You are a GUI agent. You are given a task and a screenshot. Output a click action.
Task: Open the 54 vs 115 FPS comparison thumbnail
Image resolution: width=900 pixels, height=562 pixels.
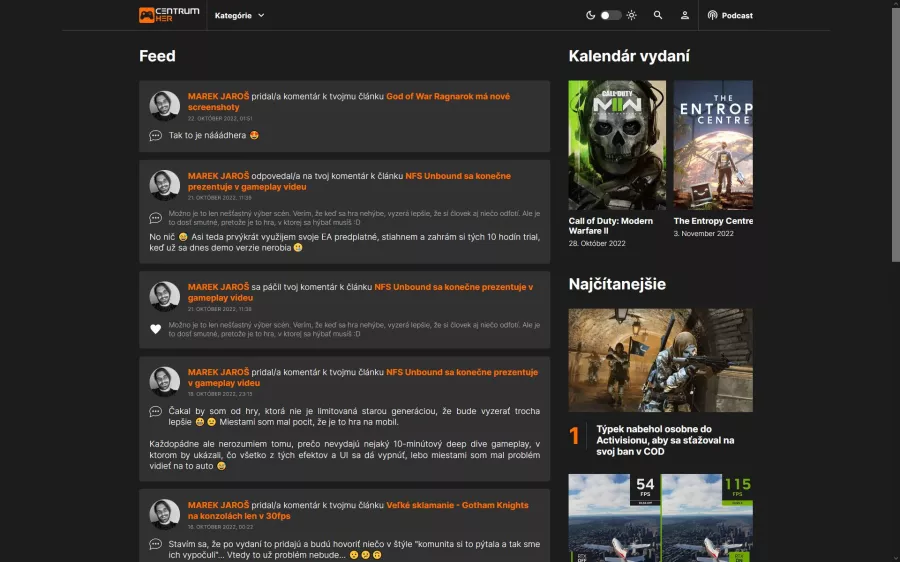click(661, 518)
